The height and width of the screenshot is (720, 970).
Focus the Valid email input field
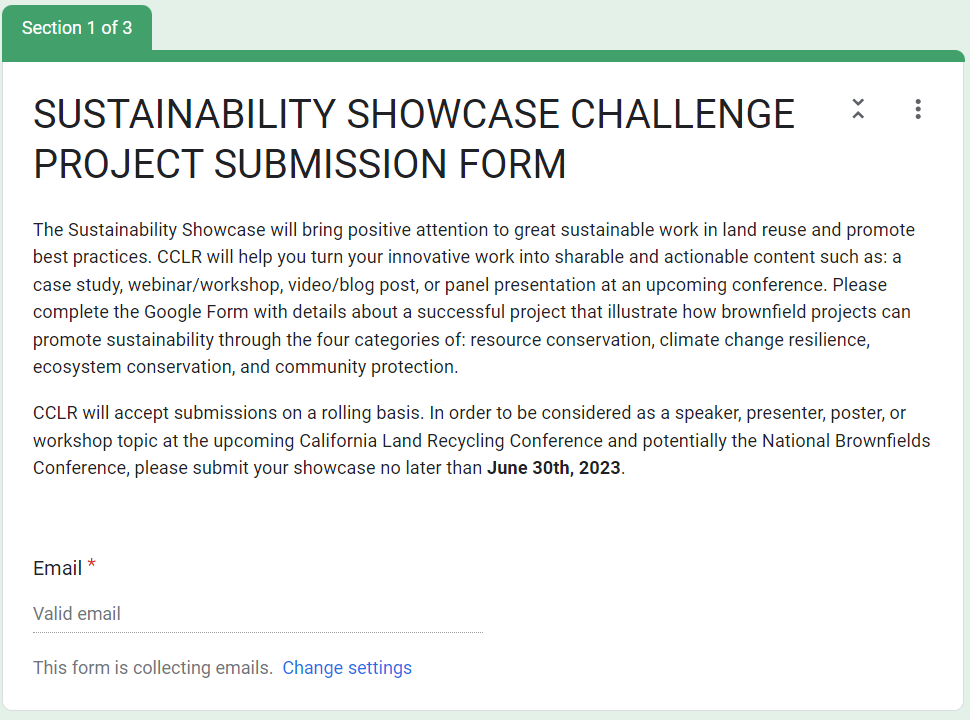click(257, 614)
